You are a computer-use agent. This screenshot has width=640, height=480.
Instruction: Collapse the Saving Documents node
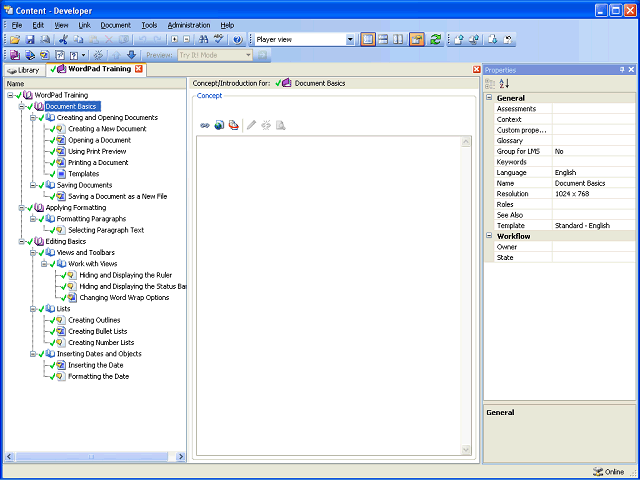click(33, 185)
